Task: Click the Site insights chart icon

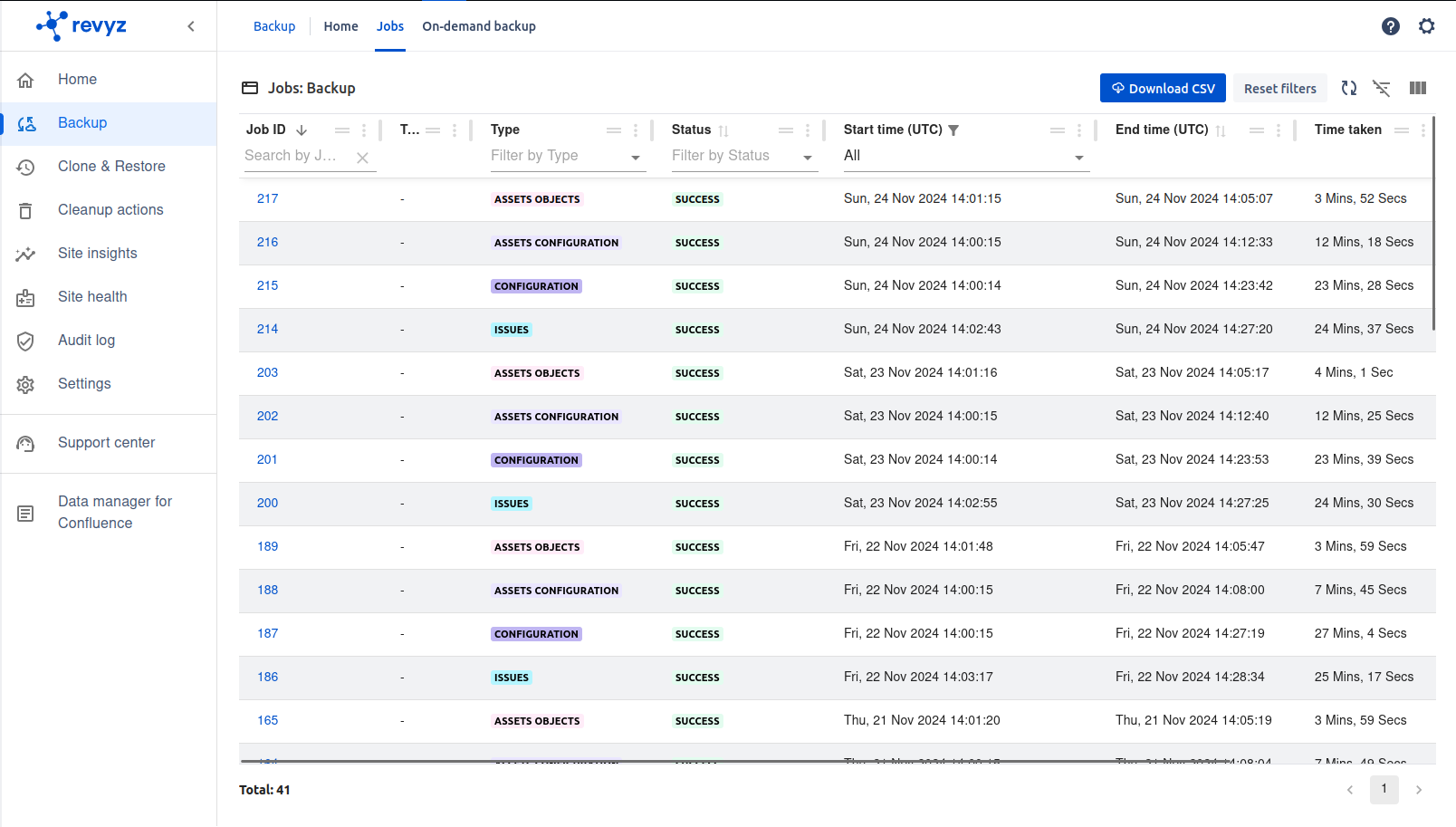Action: tap(25, 254)
